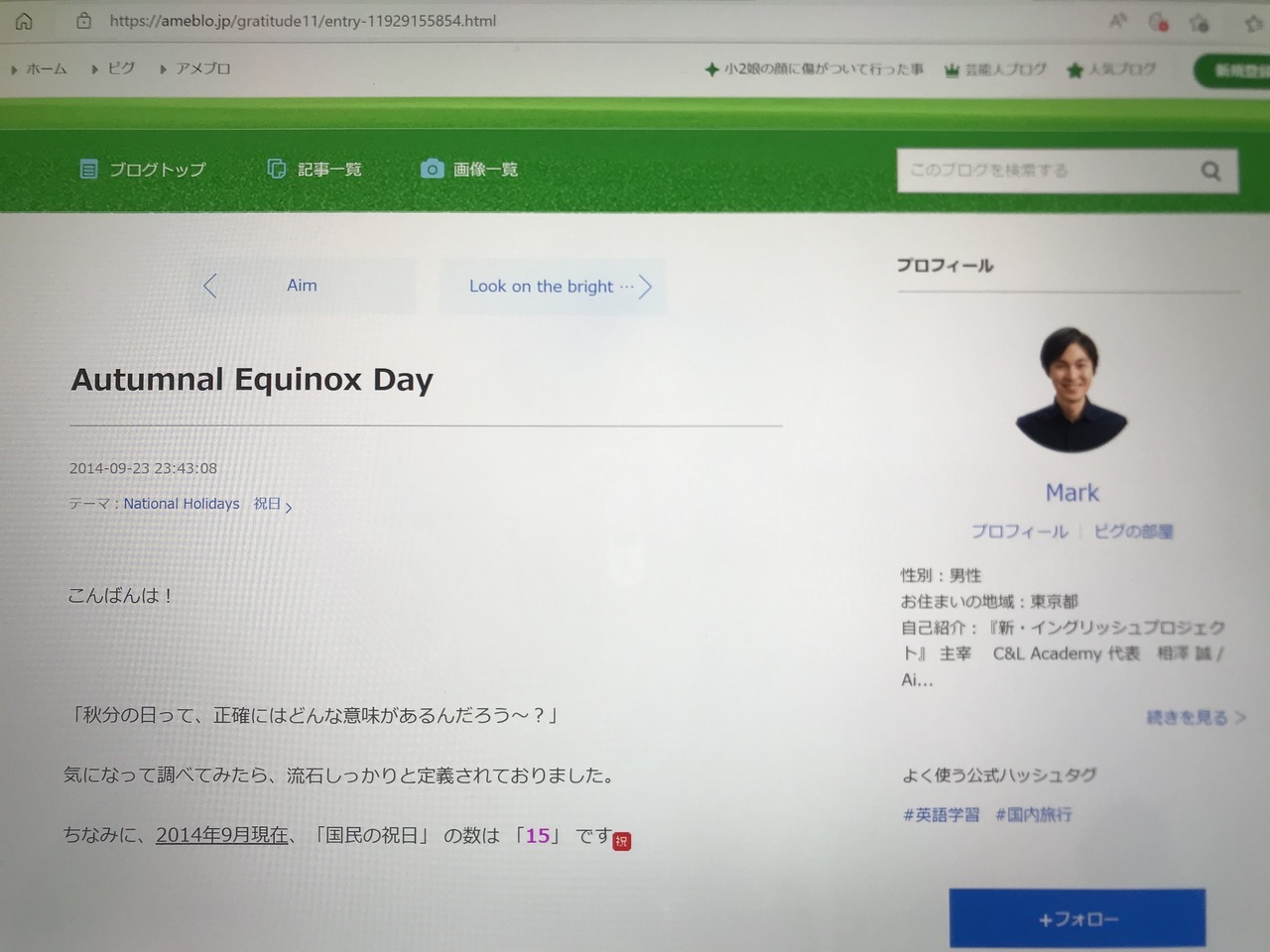Go to previous post Aim

303,286
